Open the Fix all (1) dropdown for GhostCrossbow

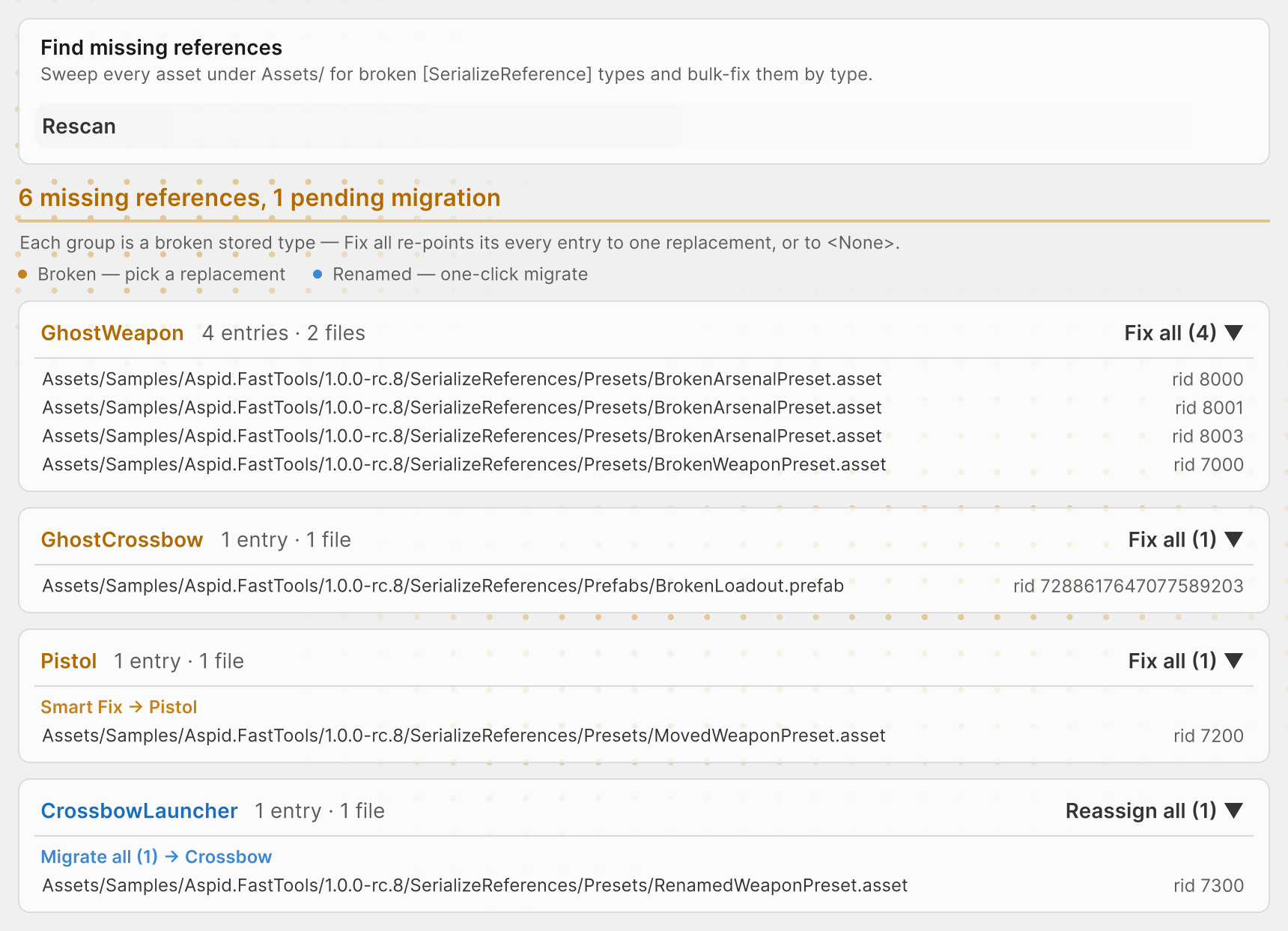pyautogui.click(x=1185, y=539)
